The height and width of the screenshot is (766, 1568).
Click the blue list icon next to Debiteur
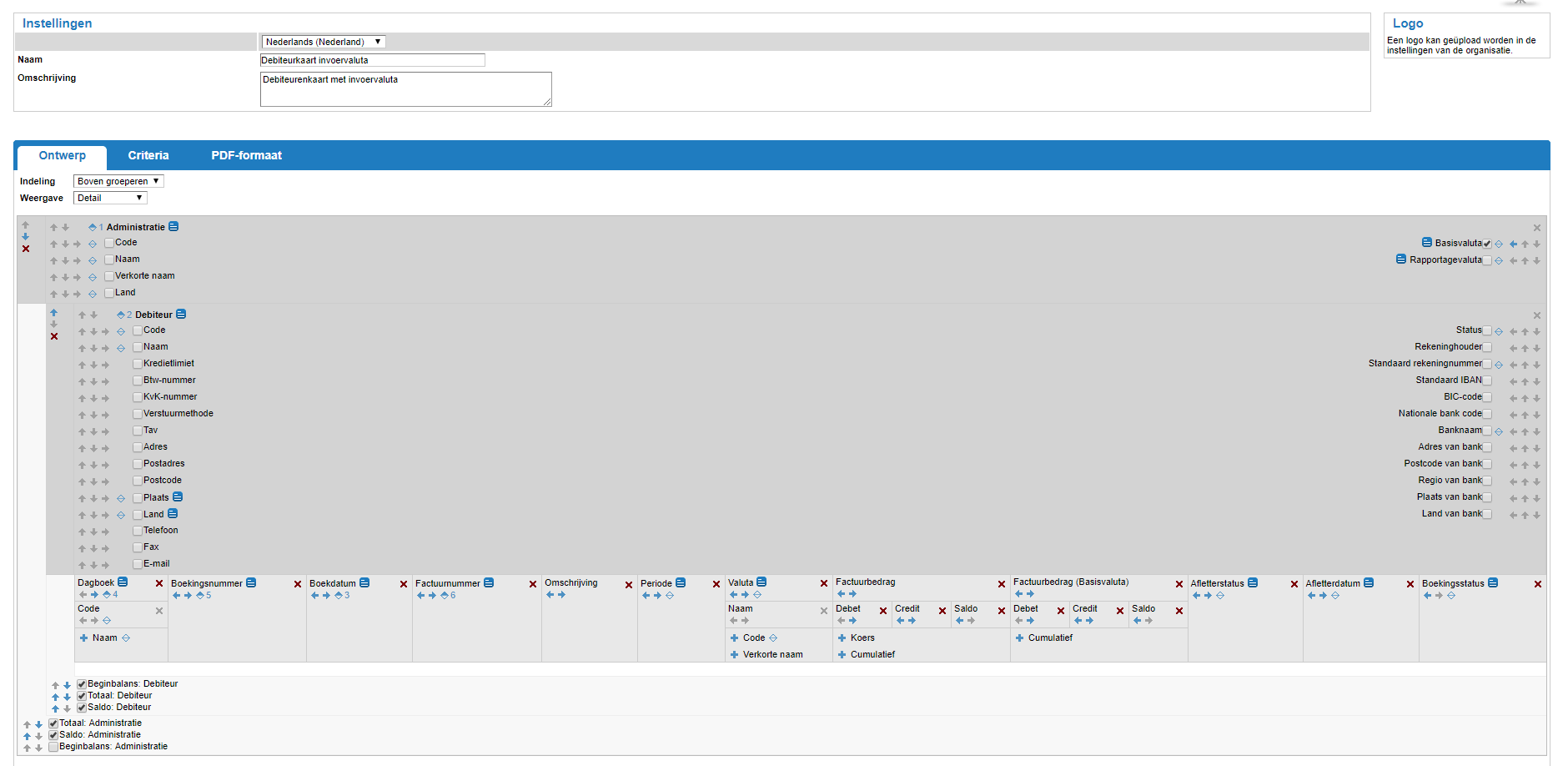pyautogui.click(x=181, y=315)
